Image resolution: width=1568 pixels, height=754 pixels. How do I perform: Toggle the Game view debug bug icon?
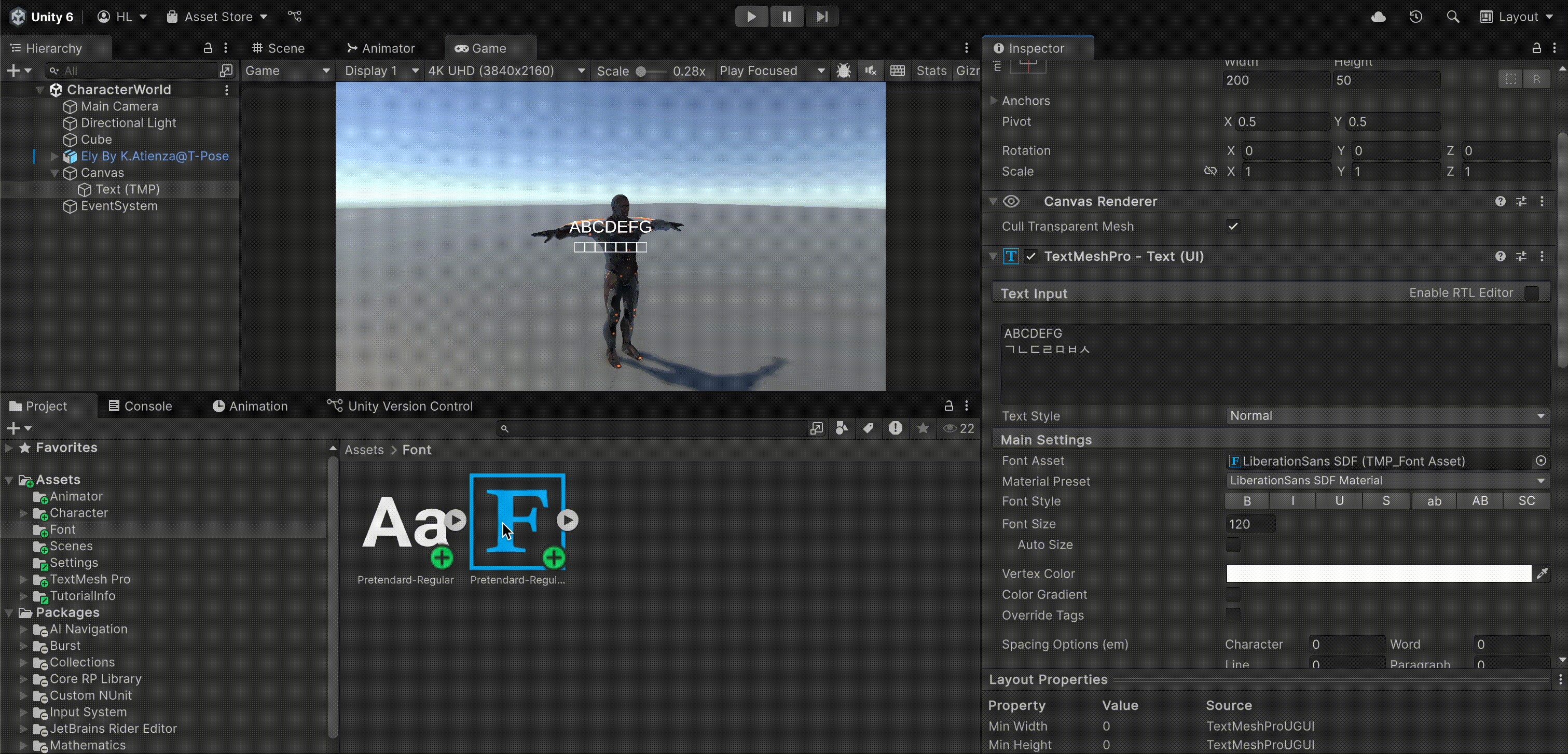(843, 71)
